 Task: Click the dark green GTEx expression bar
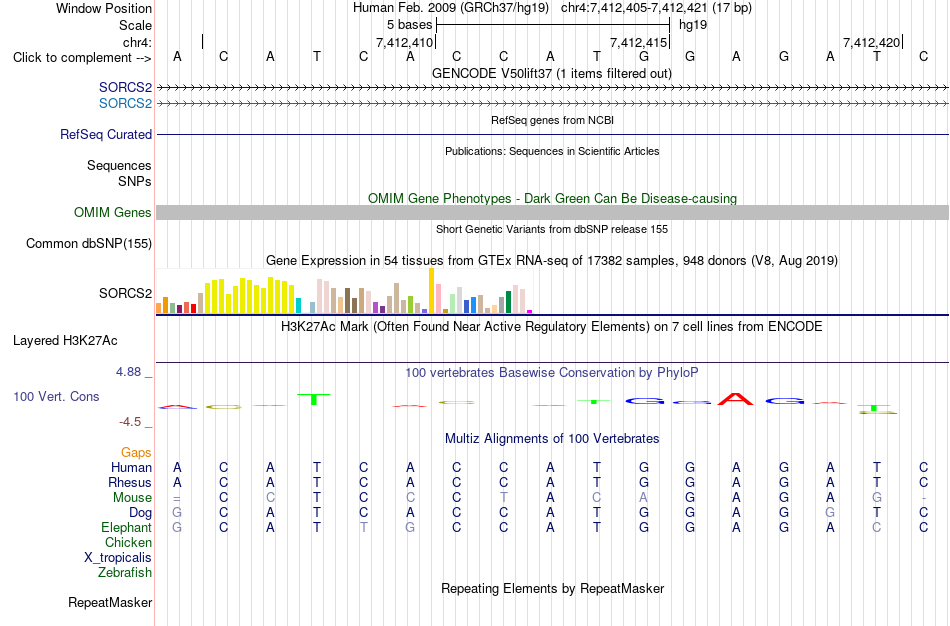(x=508, y=302)
